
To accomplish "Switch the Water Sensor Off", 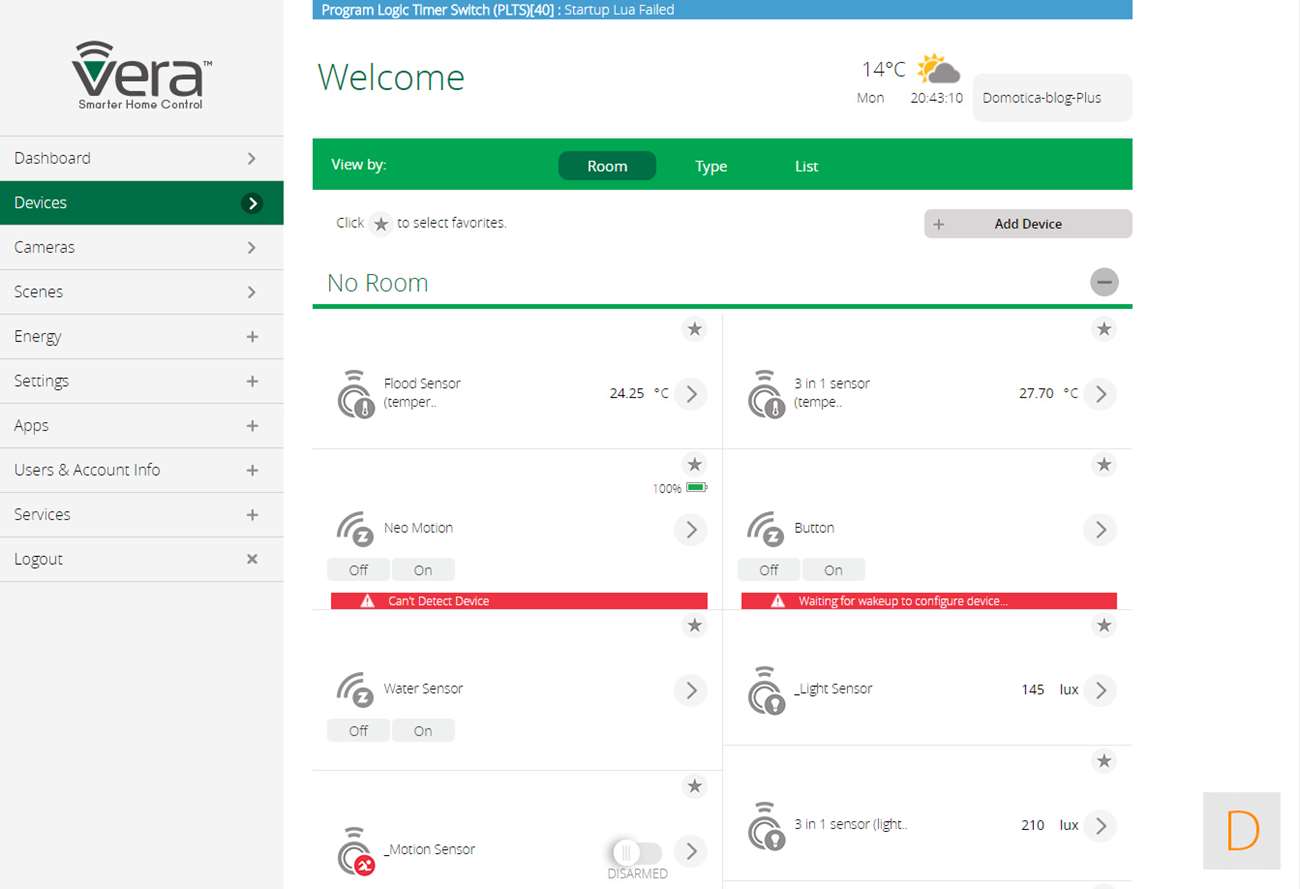I will pyautogui.click(x=358, y=731).
